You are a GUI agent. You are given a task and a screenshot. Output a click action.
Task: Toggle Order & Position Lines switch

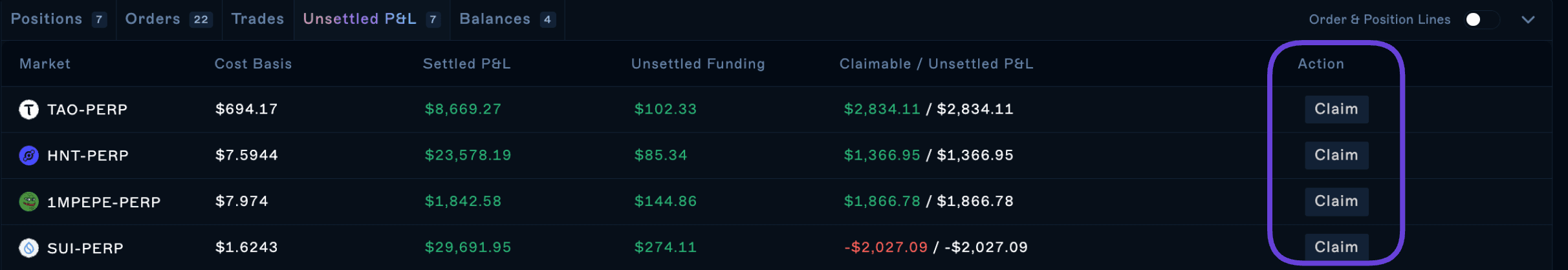pyautogui.click(x=1482, y=19)
